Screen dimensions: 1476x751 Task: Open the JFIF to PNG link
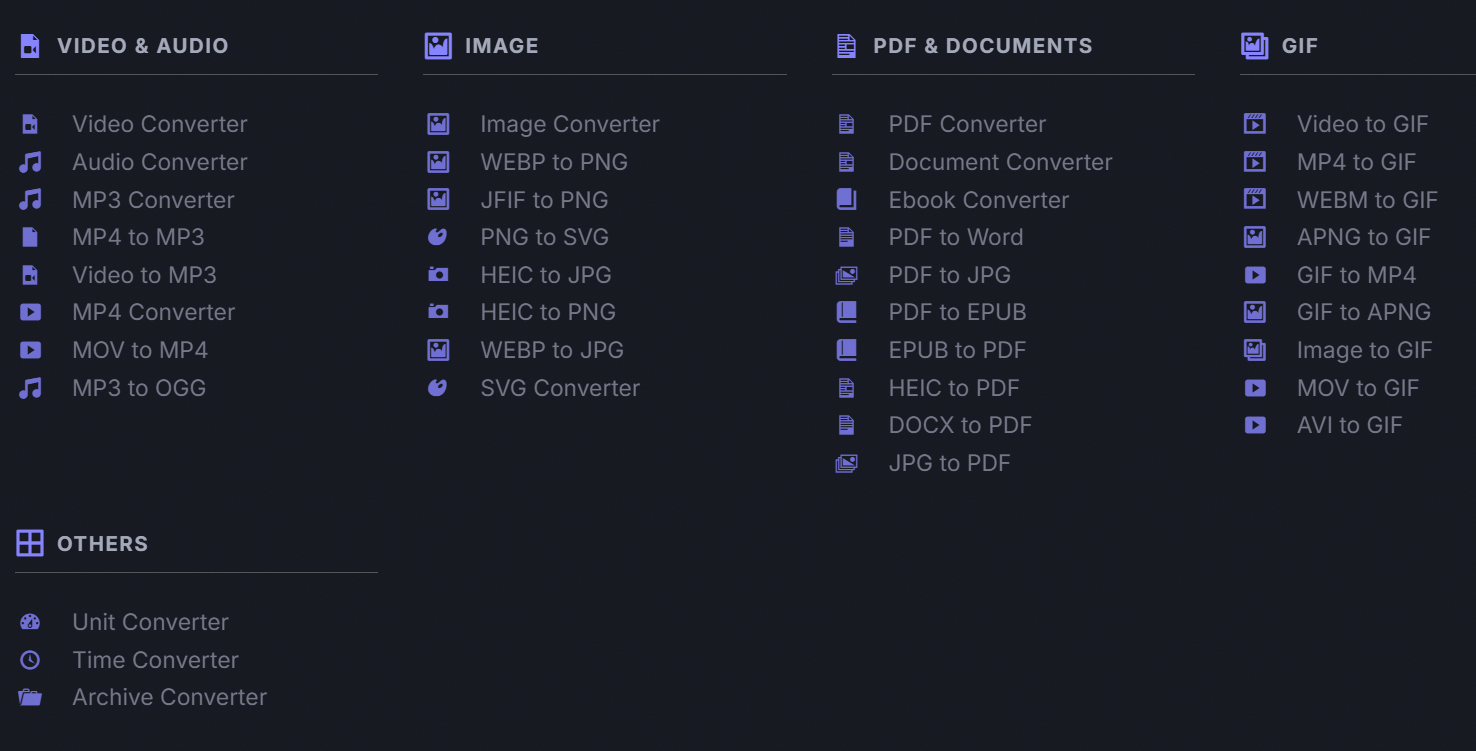coord(544,200)
